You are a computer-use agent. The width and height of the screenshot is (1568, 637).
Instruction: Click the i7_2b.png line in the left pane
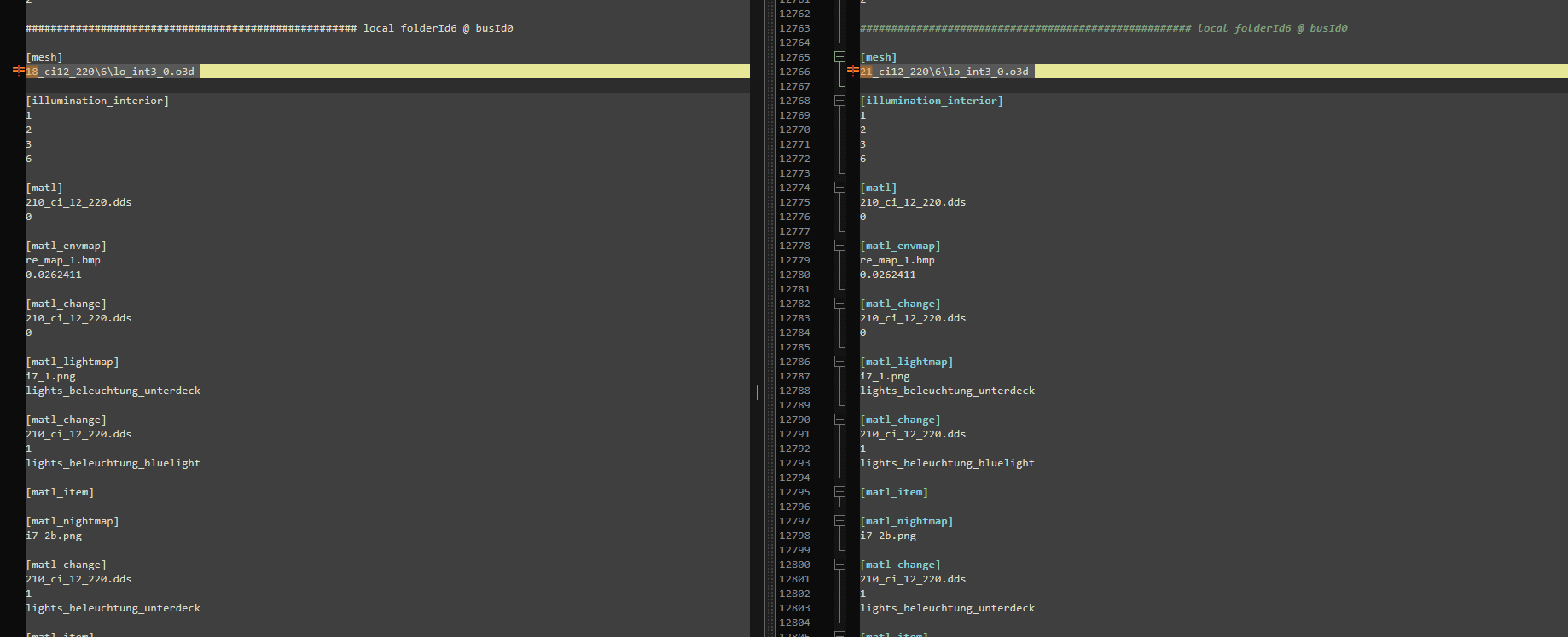[x=54, y=536]
